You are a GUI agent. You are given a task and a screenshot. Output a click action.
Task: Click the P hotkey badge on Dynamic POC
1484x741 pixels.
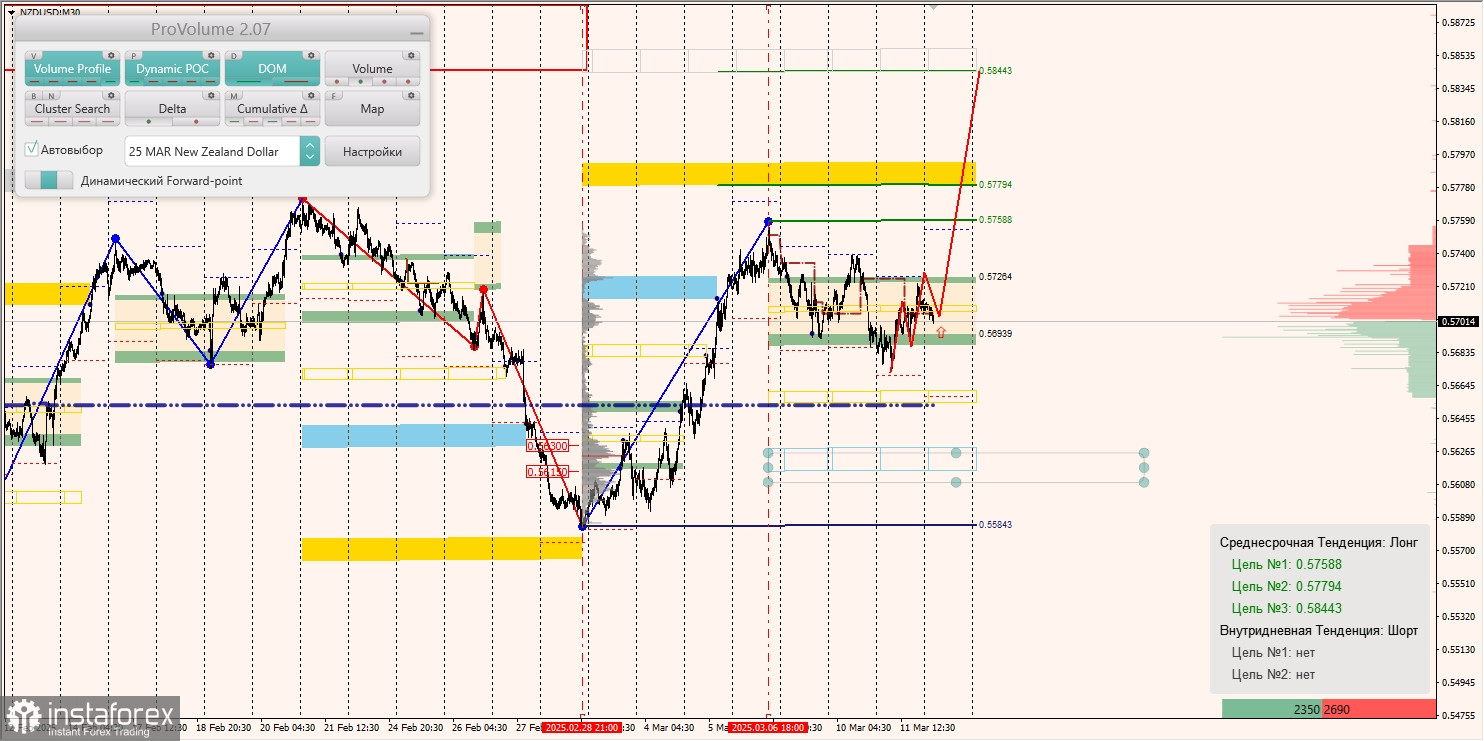pos(135,56)
